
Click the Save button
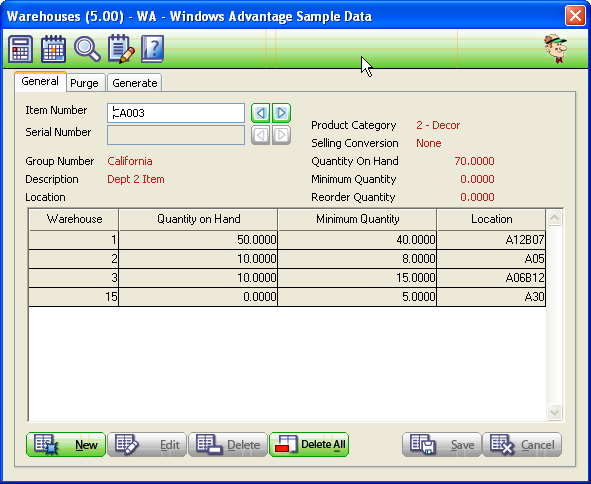pyautogui.click(x=442, y=445)
